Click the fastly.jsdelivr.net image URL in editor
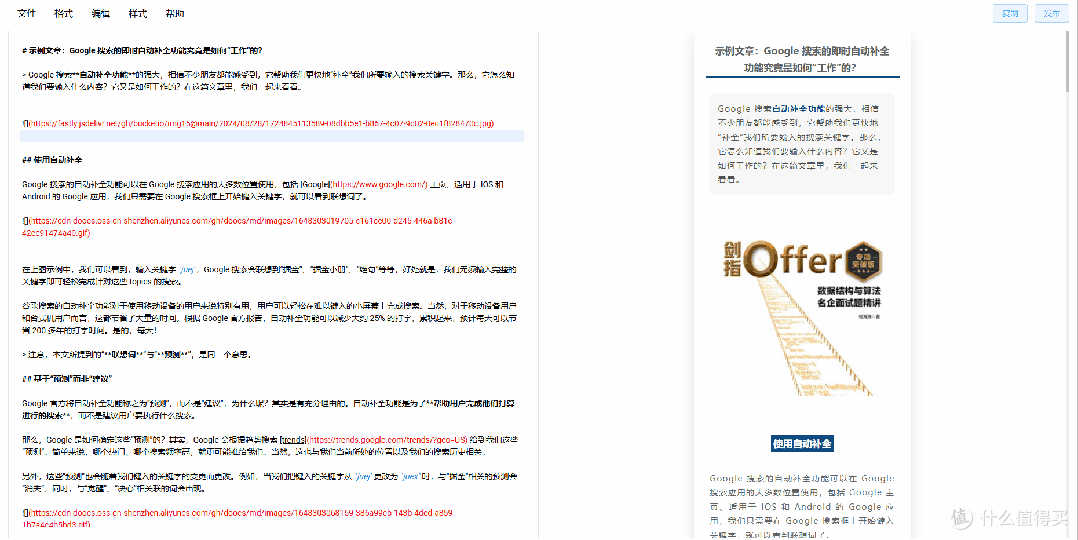Image resolution: width=1078 pixels, height=540 pixels. 261,123
